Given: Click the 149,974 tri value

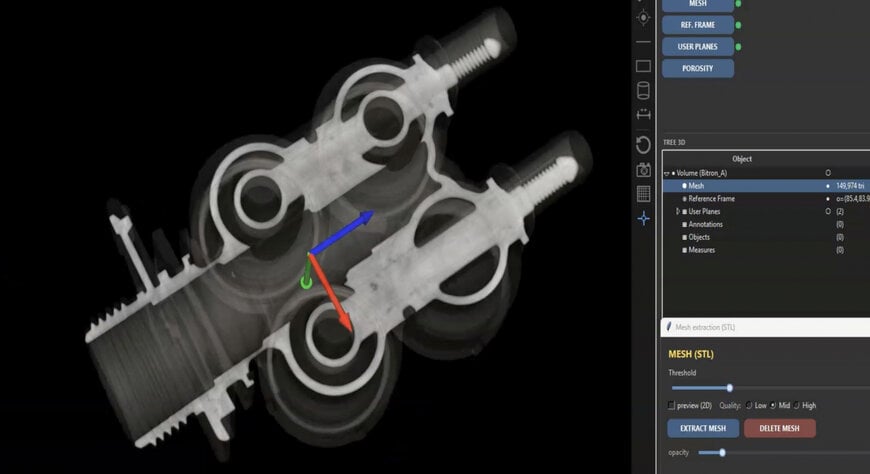Looking at the screenshot, I should coord(849,186).
